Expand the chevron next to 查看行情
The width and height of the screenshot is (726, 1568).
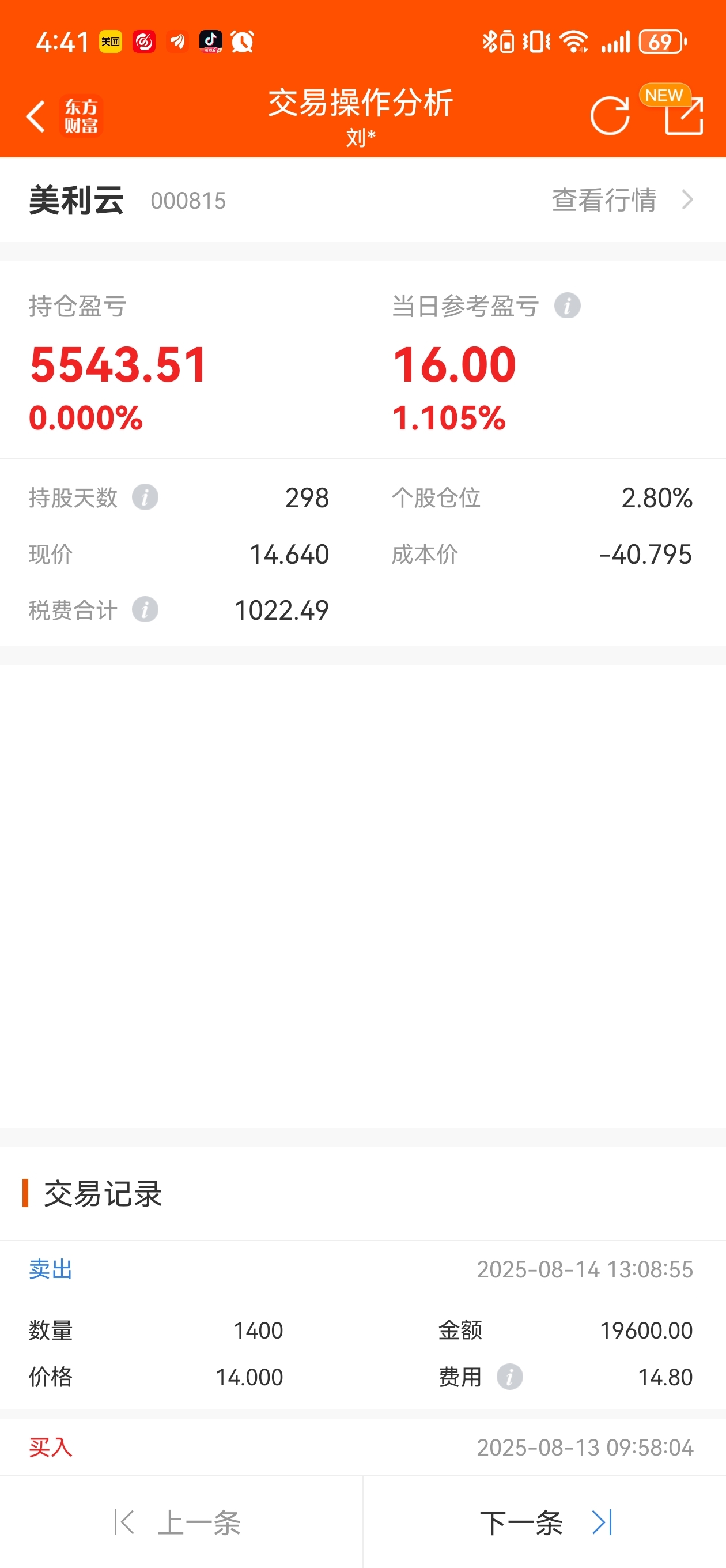pos(687,199)
